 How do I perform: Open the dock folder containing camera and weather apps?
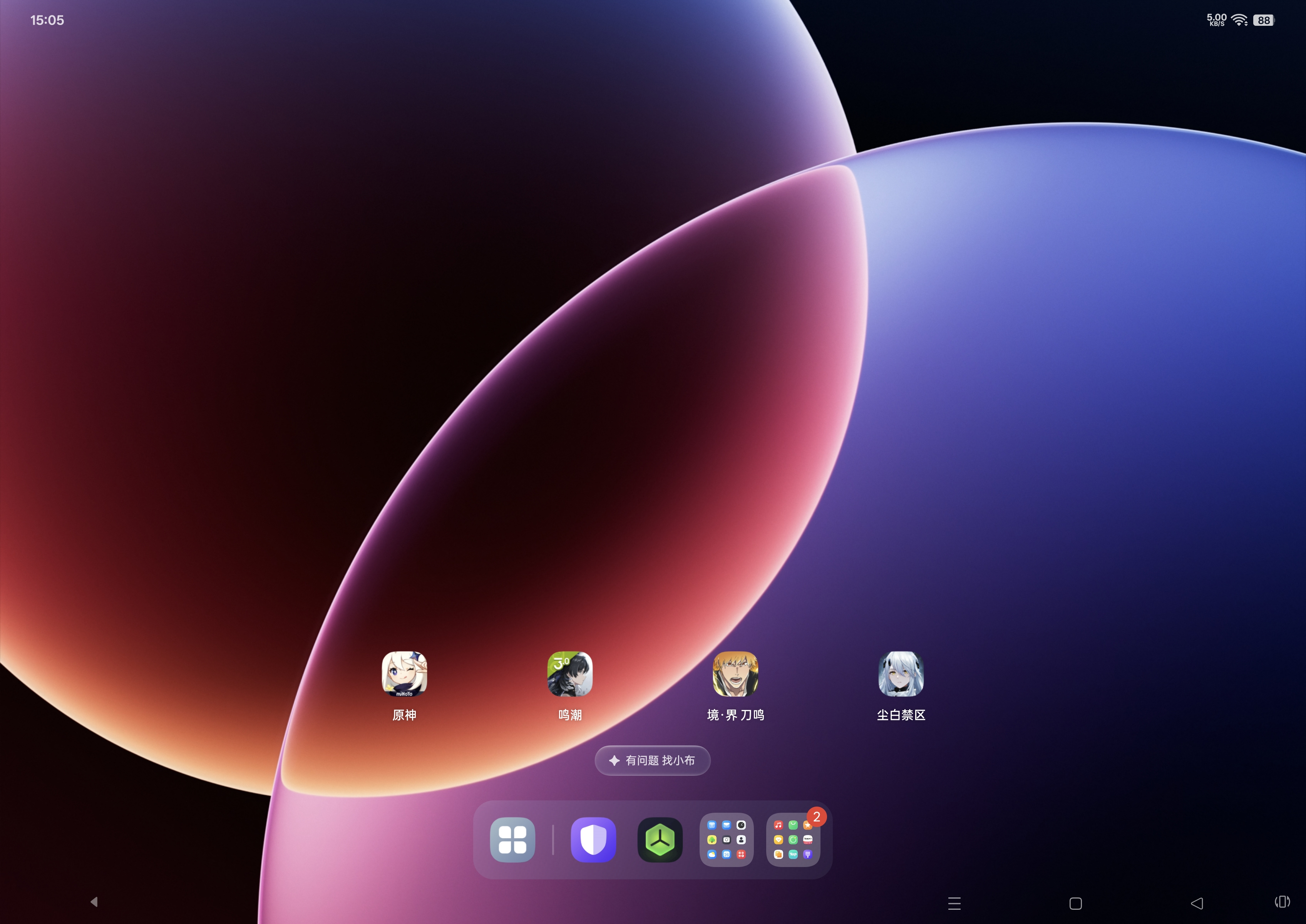[x=726, y=840]
